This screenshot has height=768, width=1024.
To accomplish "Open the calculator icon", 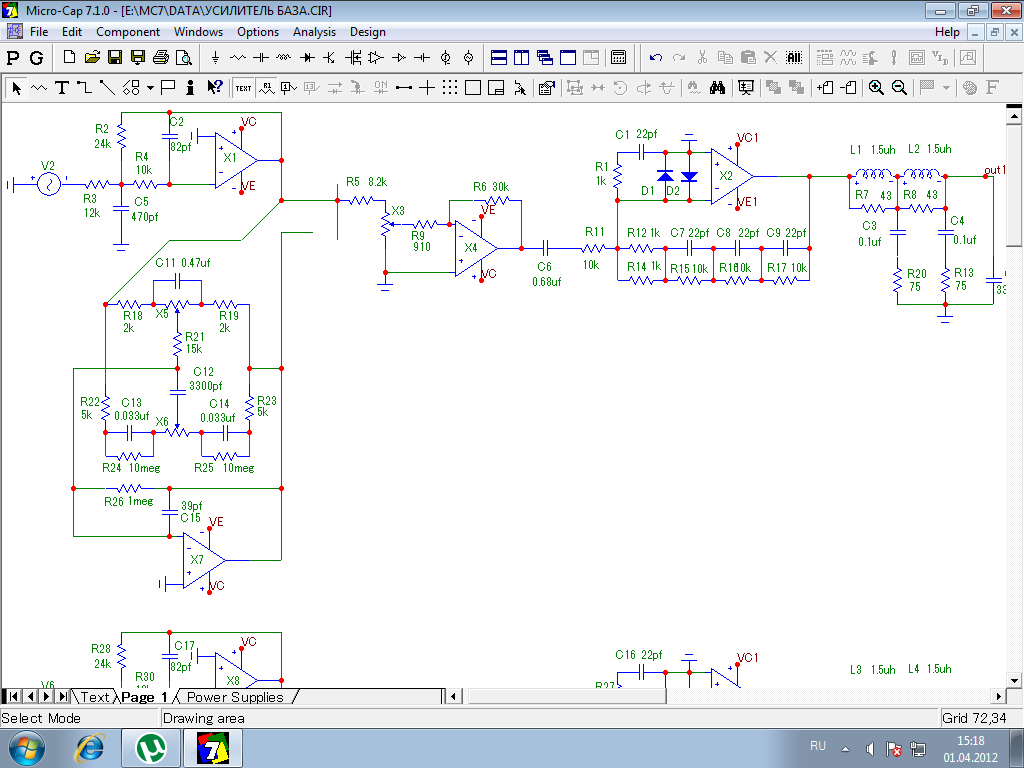I will click(x=619, y=58).
